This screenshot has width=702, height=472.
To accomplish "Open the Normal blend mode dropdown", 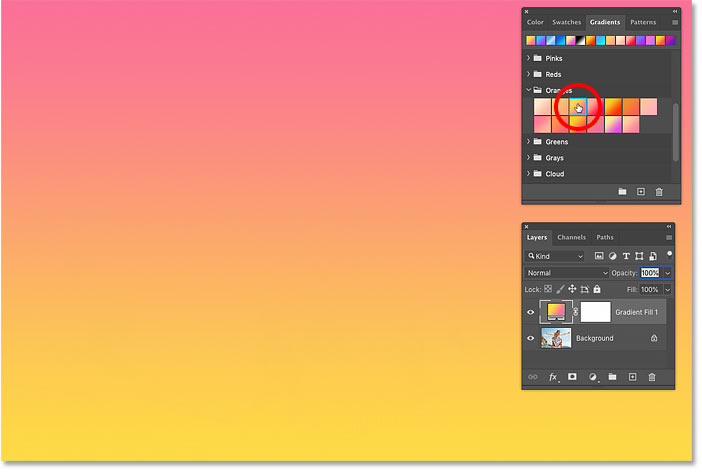I will point(567,273).
